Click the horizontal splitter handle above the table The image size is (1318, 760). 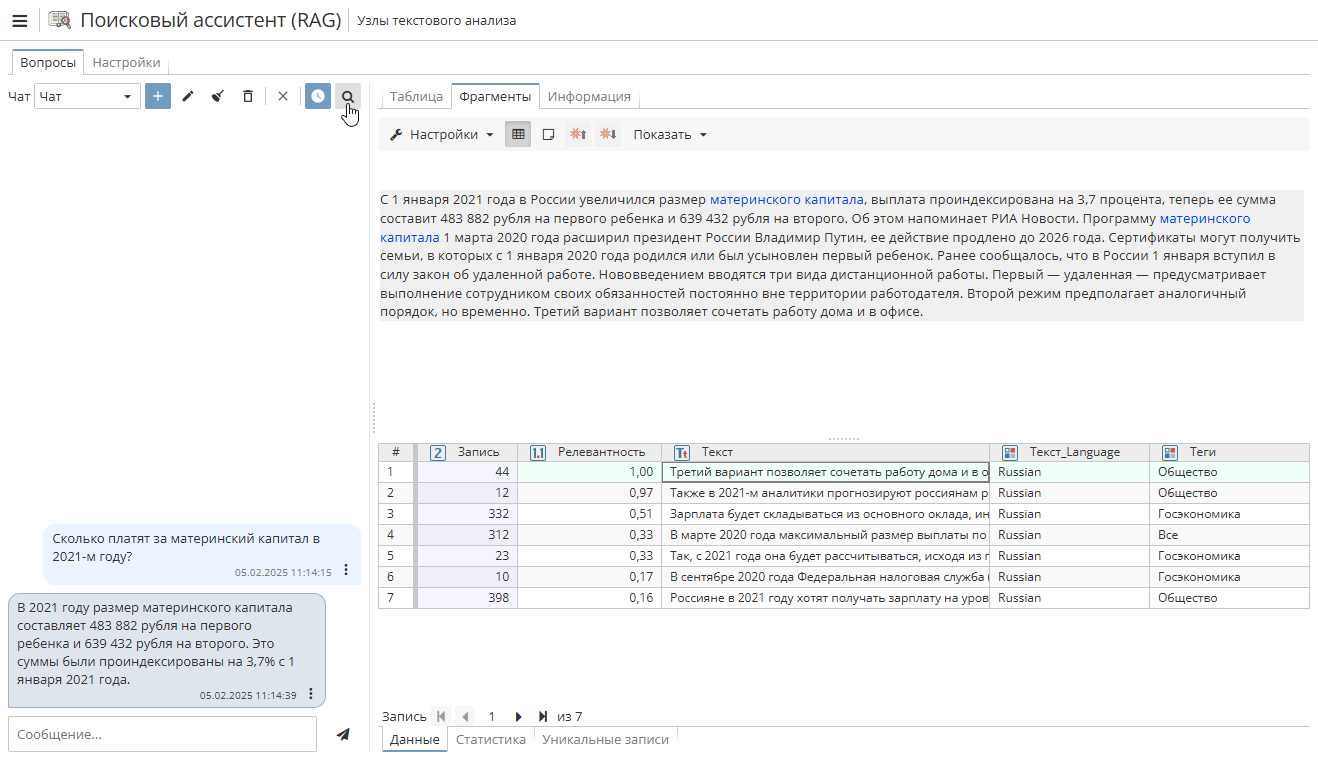[x=844, y=438]
